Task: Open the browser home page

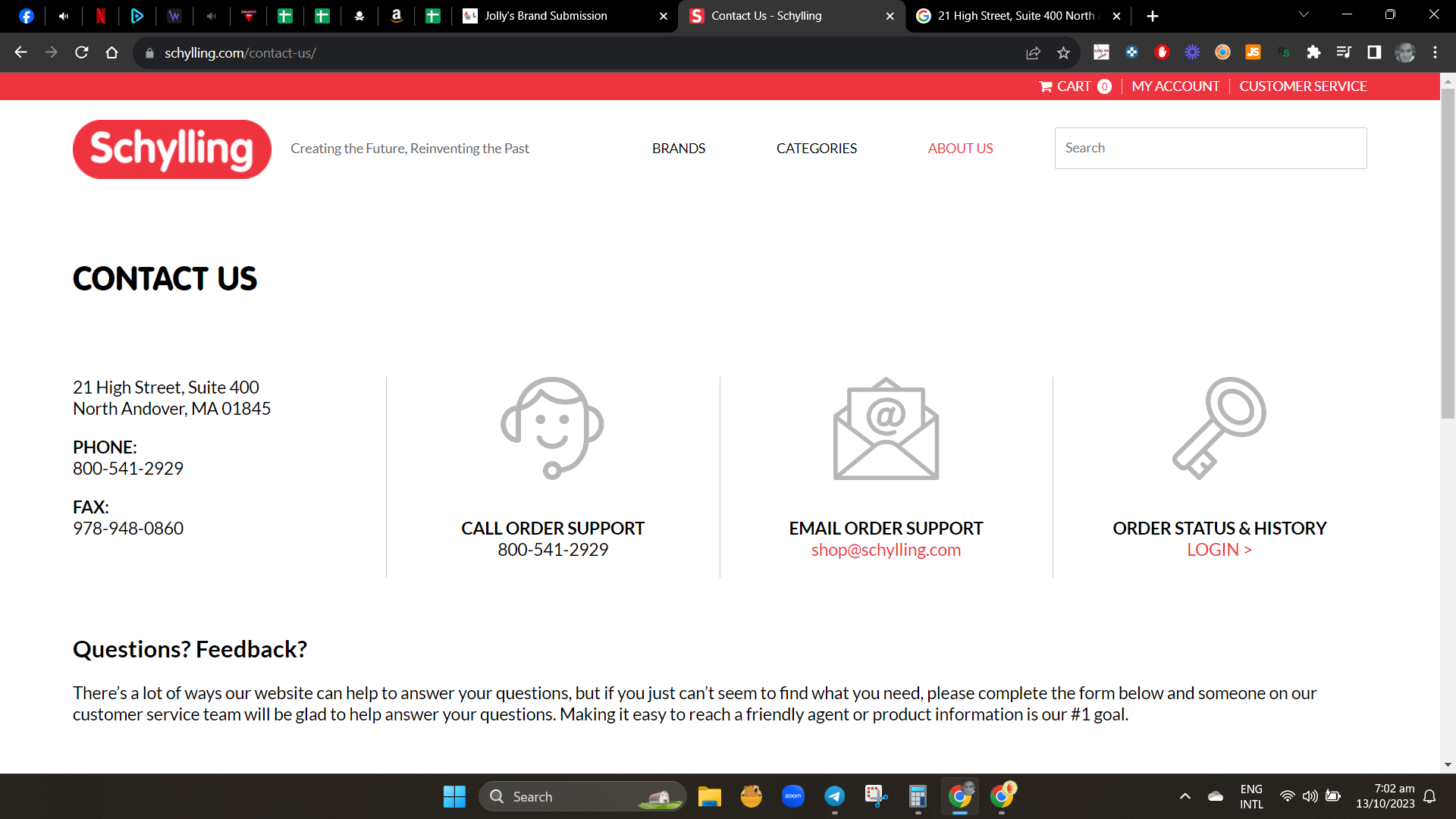Action: [x=112, y=52]
